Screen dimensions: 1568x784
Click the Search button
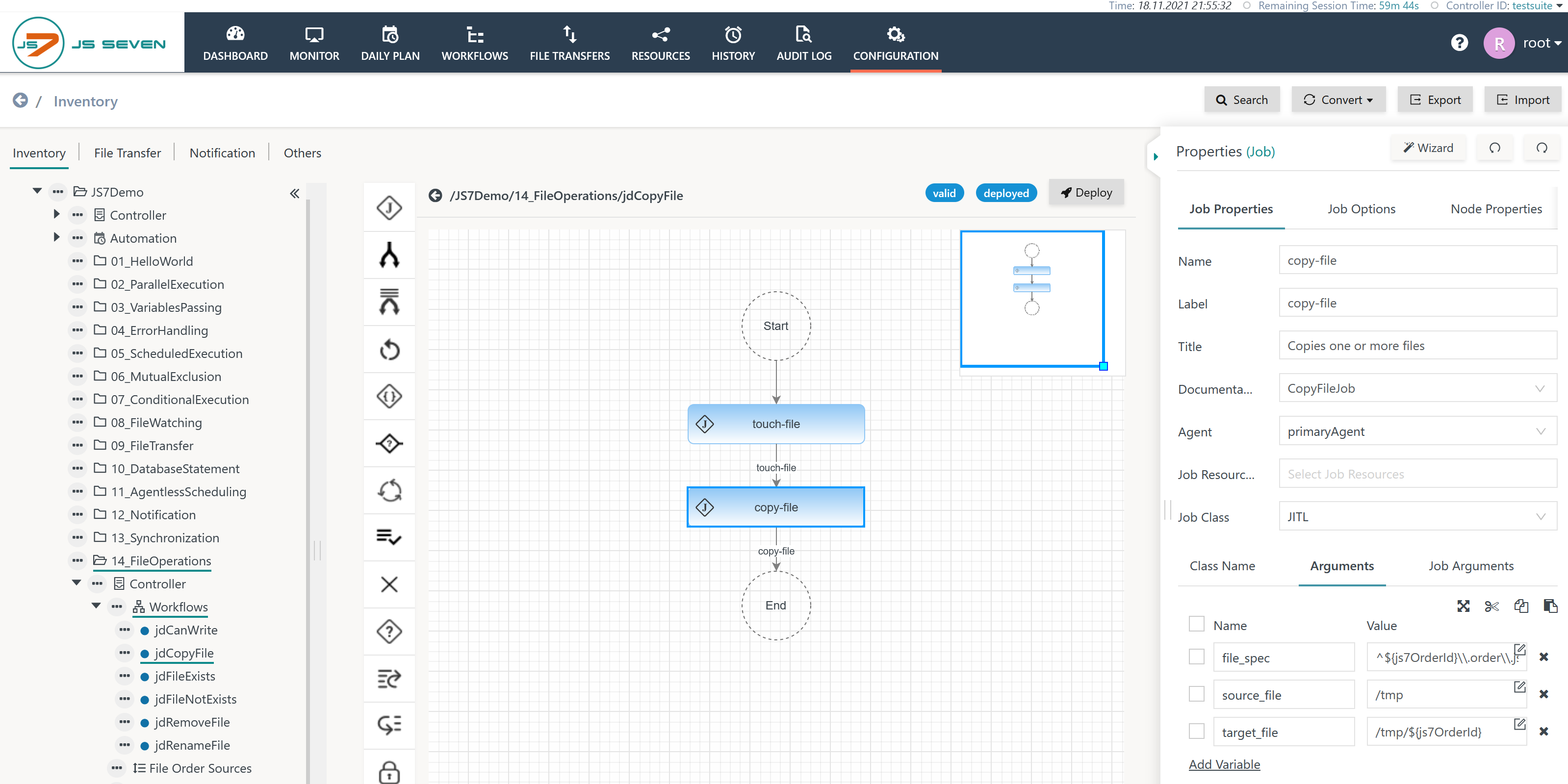[x=1241, y=100]
